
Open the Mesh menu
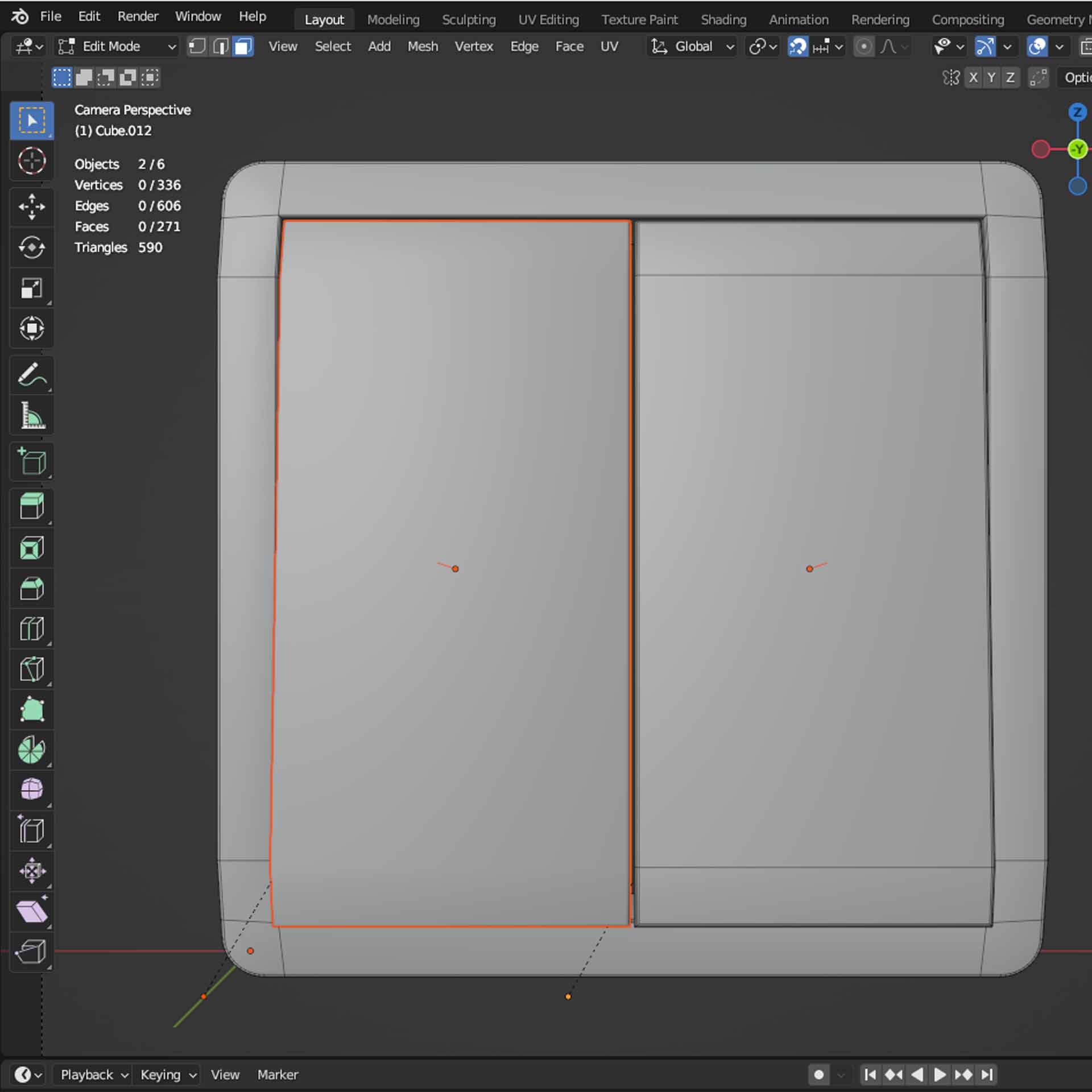pyautogui.click(x=422, y=47)
